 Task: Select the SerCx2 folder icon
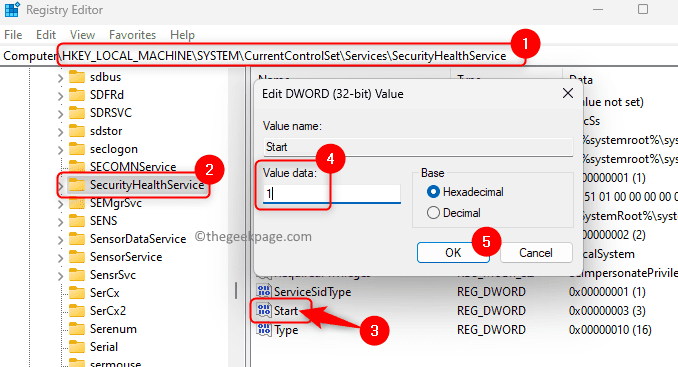click(x=77, y=311)
